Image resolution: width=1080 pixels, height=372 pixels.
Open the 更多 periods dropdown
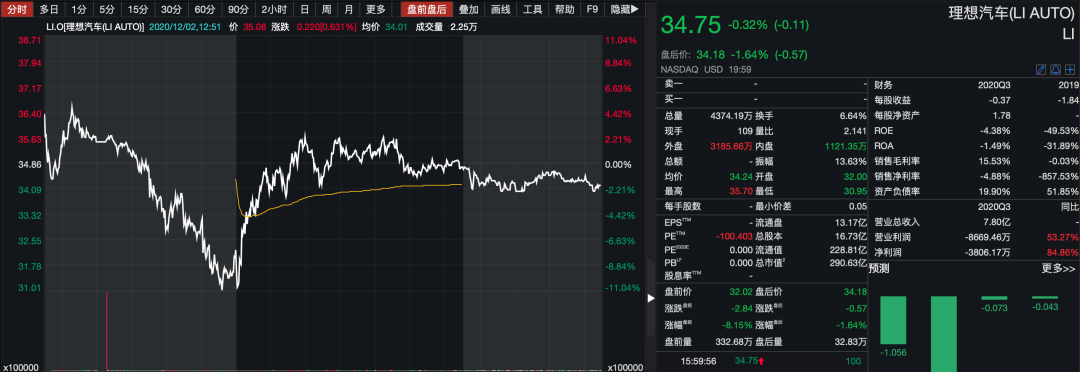tap(375, 9)
